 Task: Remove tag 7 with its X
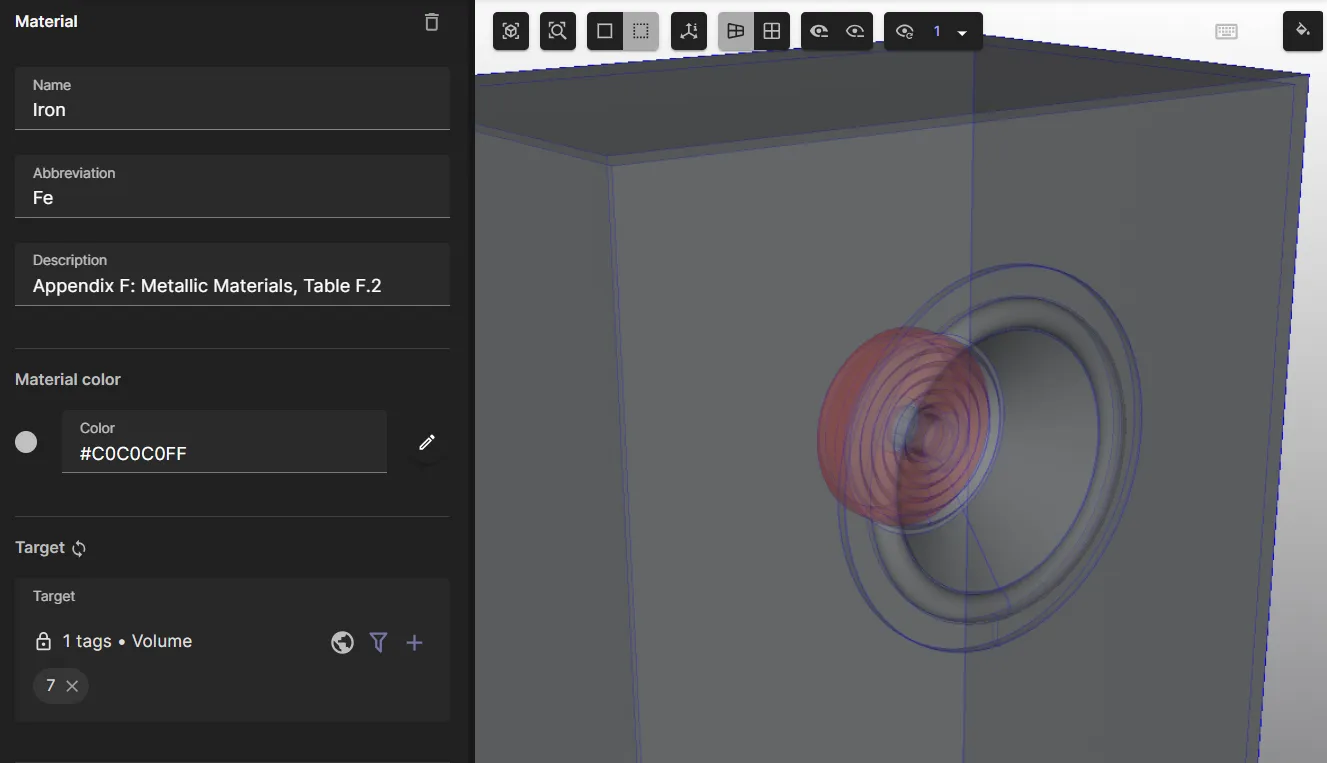tap(72, 686)
